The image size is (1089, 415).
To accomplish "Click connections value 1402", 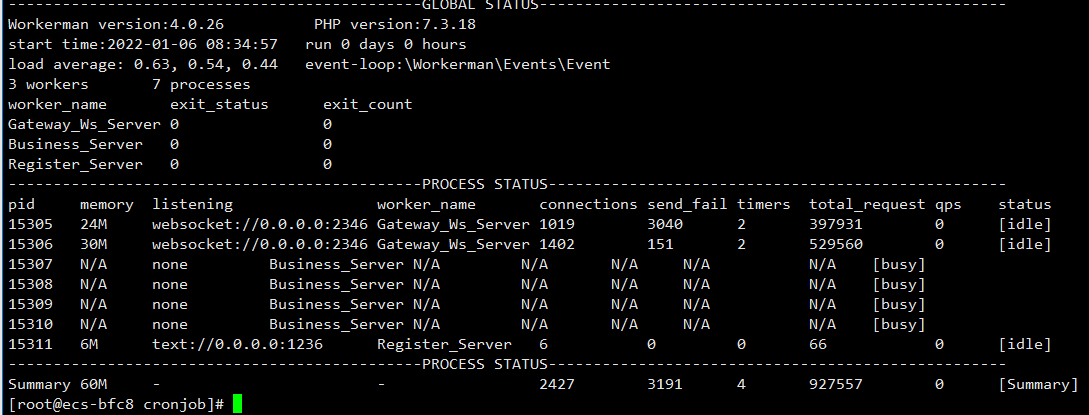I will [x=557, y=244].
